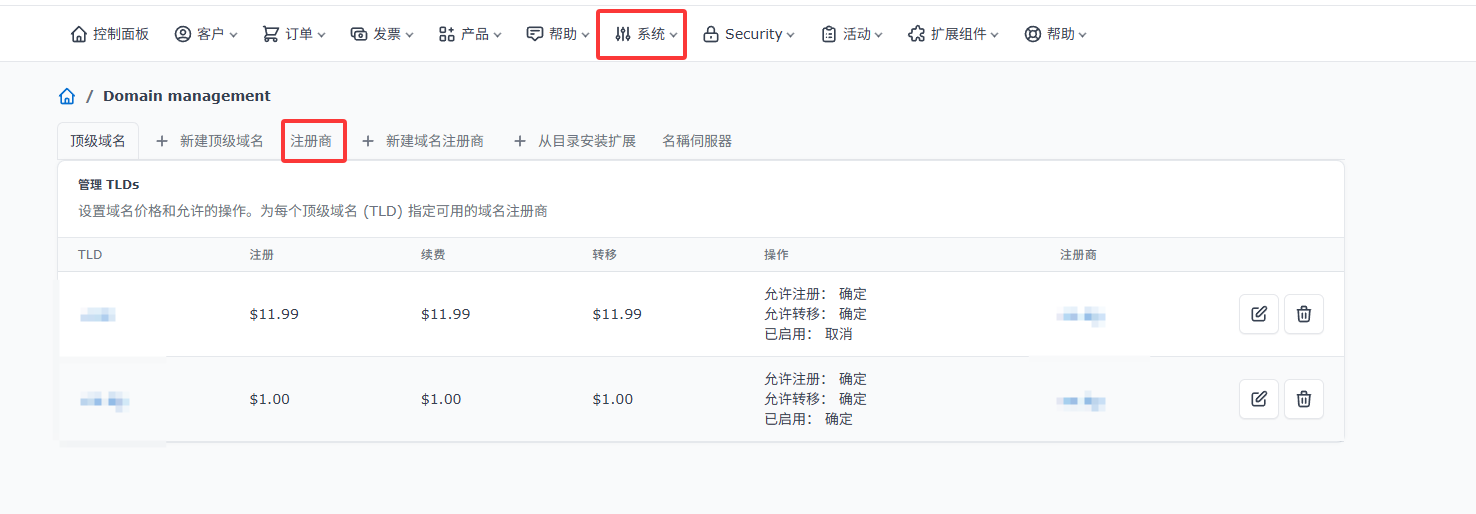Switch to the 注册商 tab
Viewport: 1476px width, 514px height.
[312, 141]
